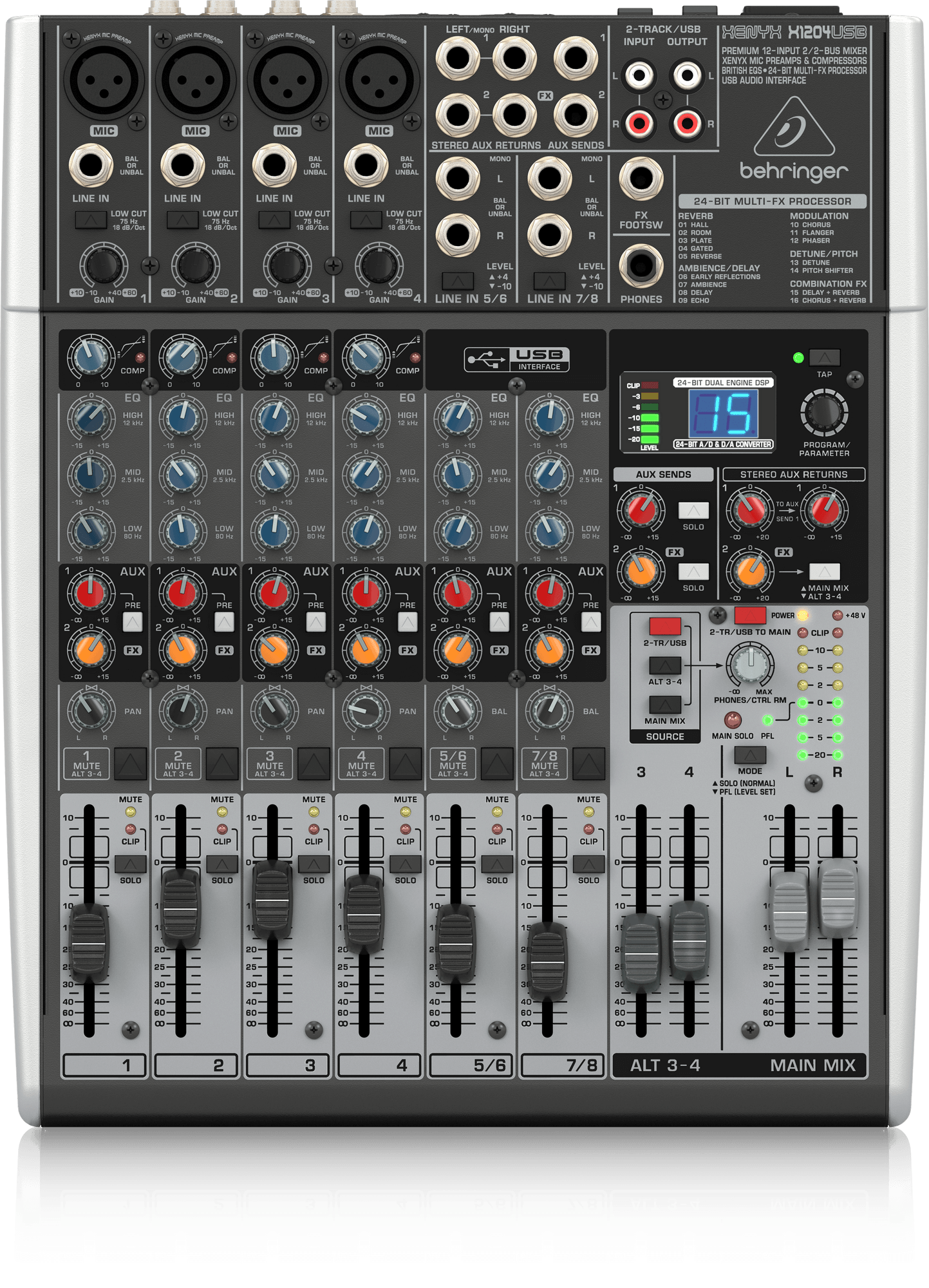Click the AUX SENDS 2 FX orange knob
The width and height of the screenshot is (929, 1288).
641,571
